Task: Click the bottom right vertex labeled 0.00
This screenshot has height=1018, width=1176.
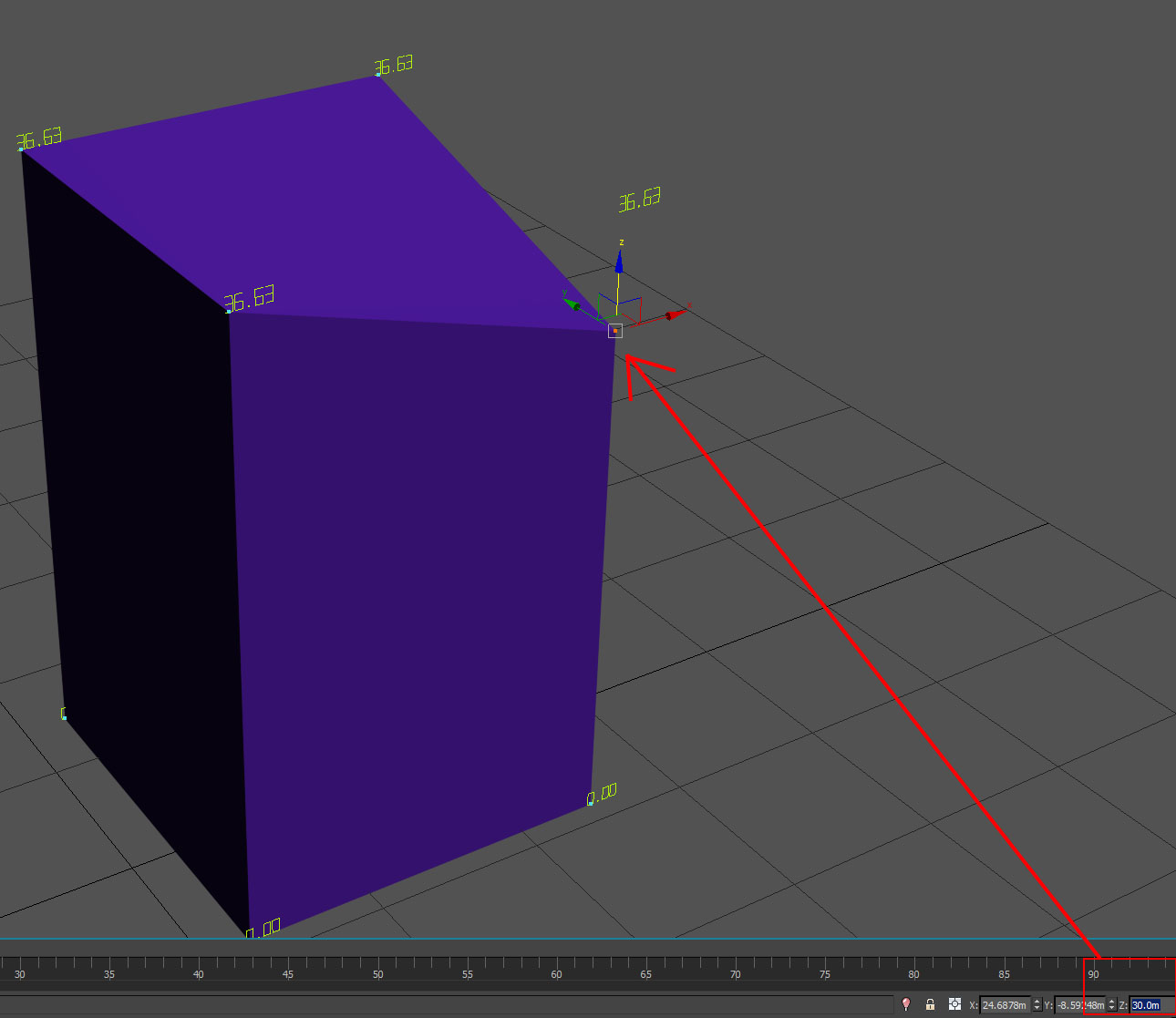Action: [590, 804]
